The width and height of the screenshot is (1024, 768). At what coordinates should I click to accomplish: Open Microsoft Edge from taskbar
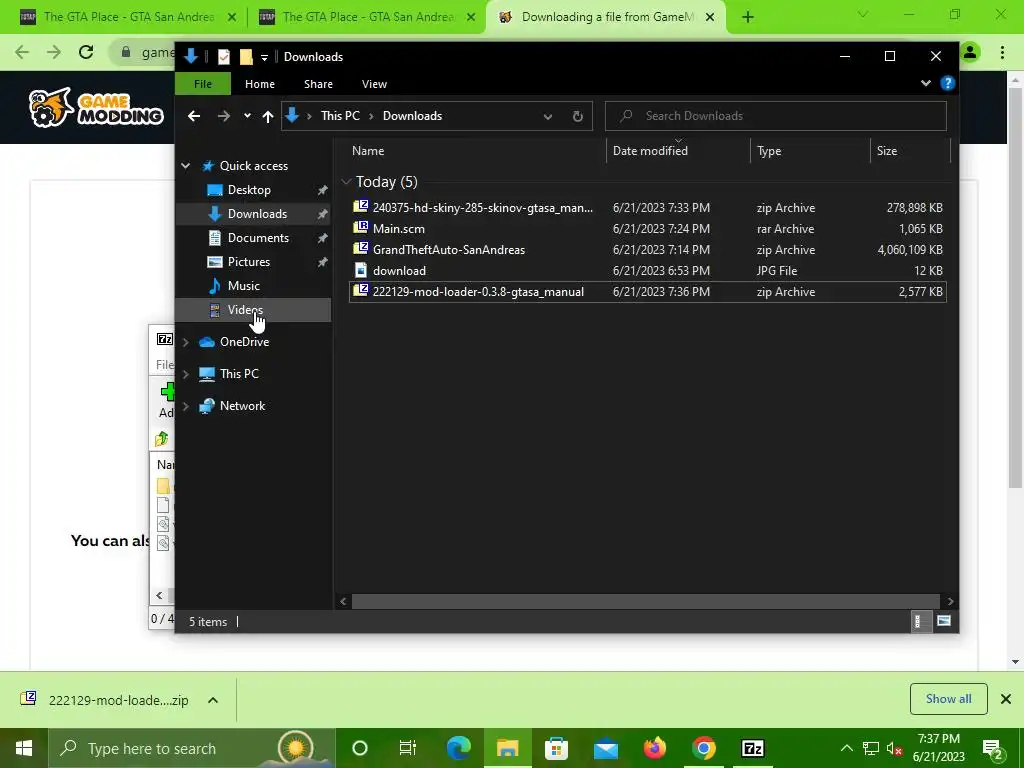click(x=458, y=748)
